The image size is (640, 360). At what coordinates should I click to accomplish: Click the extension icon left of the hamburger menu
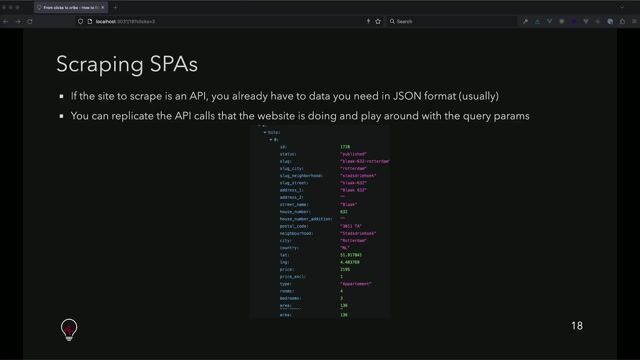click(622, 21)
